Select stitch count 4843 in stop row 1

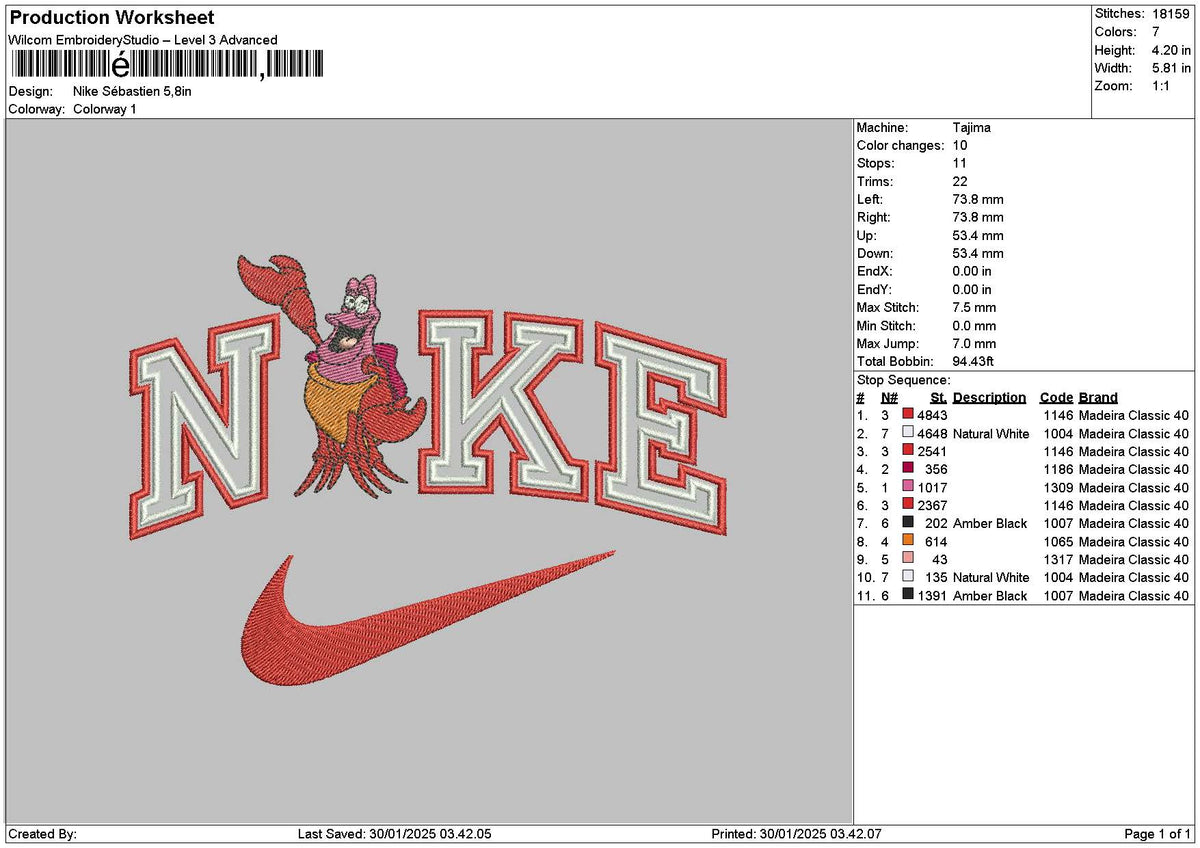click(932, 416)
